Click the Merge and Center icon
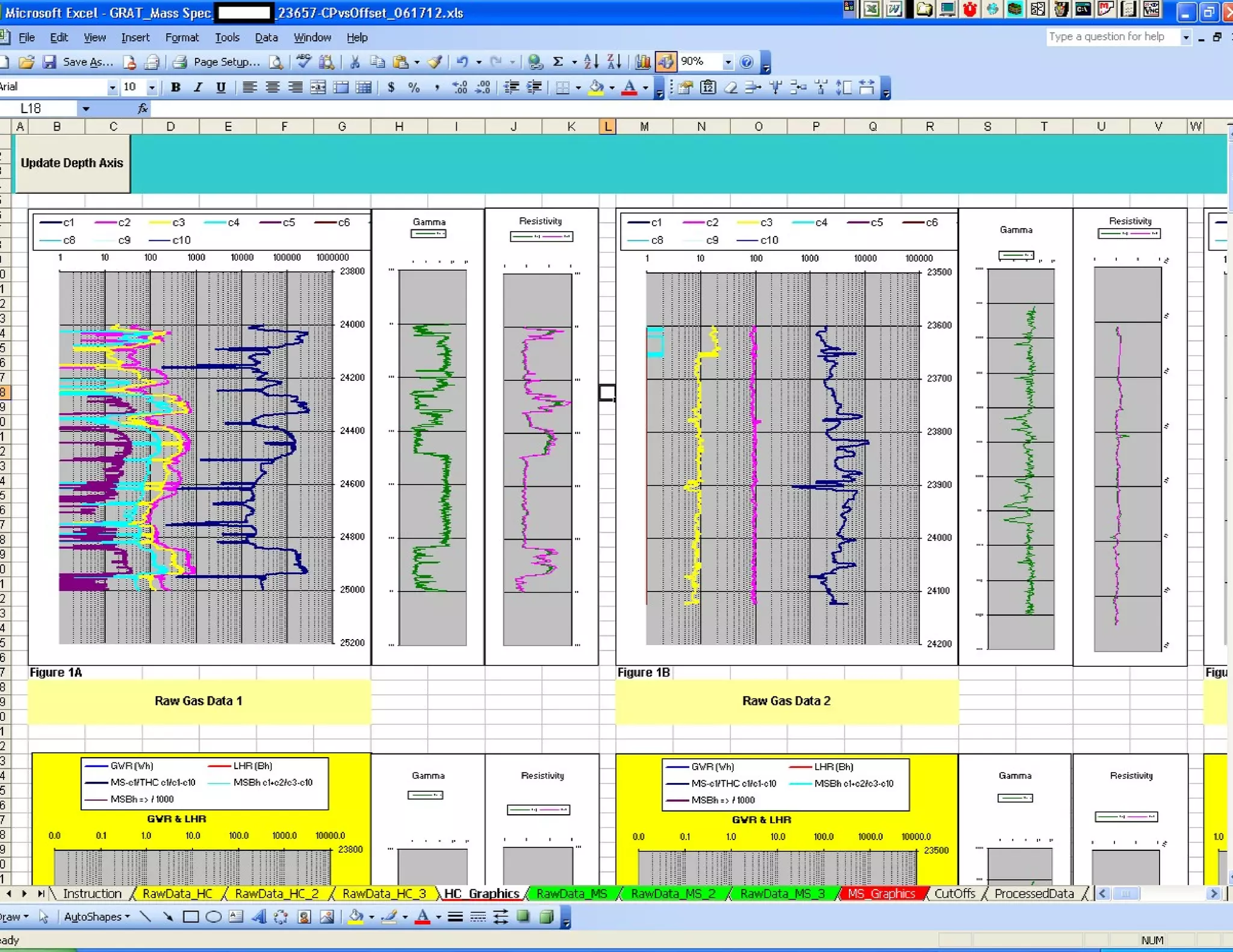Viewport: 1233px width, 952px height. [x=318, y=88]
